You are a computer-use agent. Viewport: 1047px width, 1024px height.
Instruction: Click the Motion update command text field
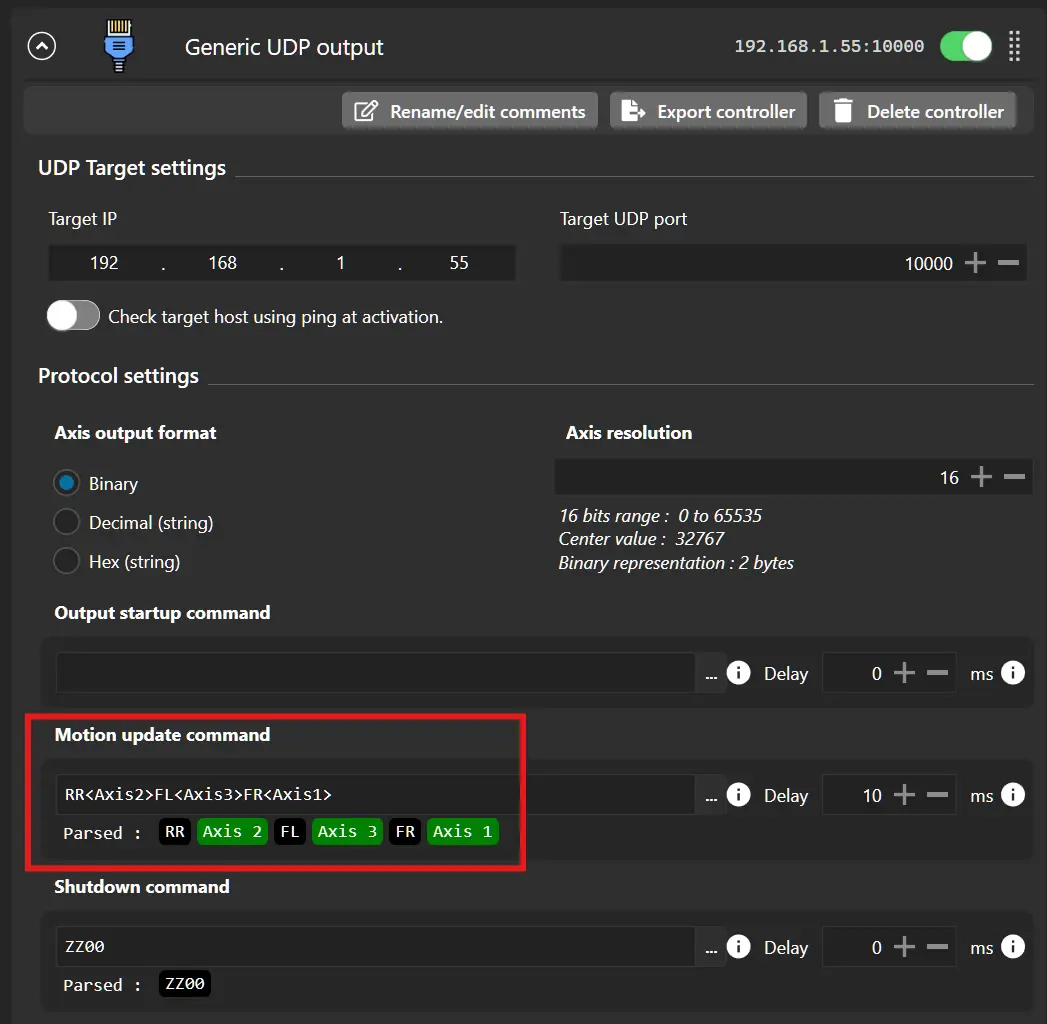pyautogui.click(x=375, y=794)
